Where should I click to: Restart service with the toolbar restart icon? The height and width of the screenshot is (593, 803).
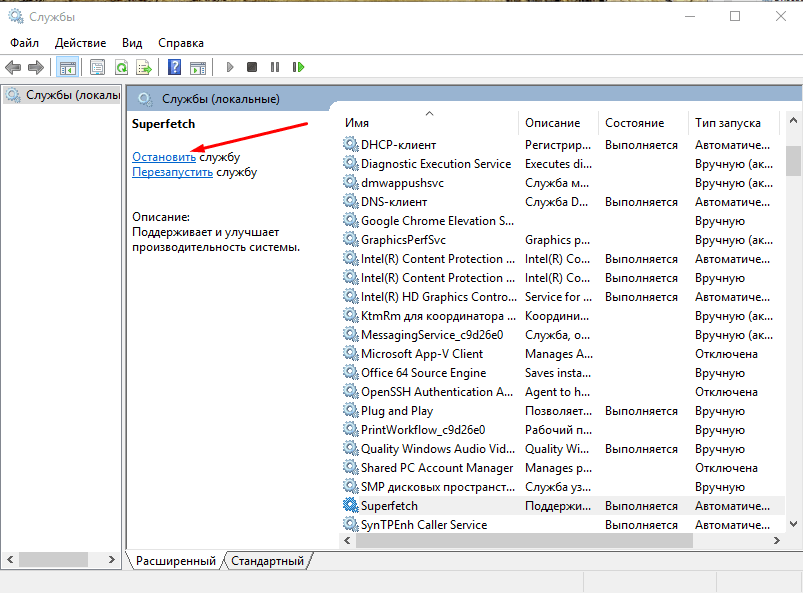(x=298, y=67)
